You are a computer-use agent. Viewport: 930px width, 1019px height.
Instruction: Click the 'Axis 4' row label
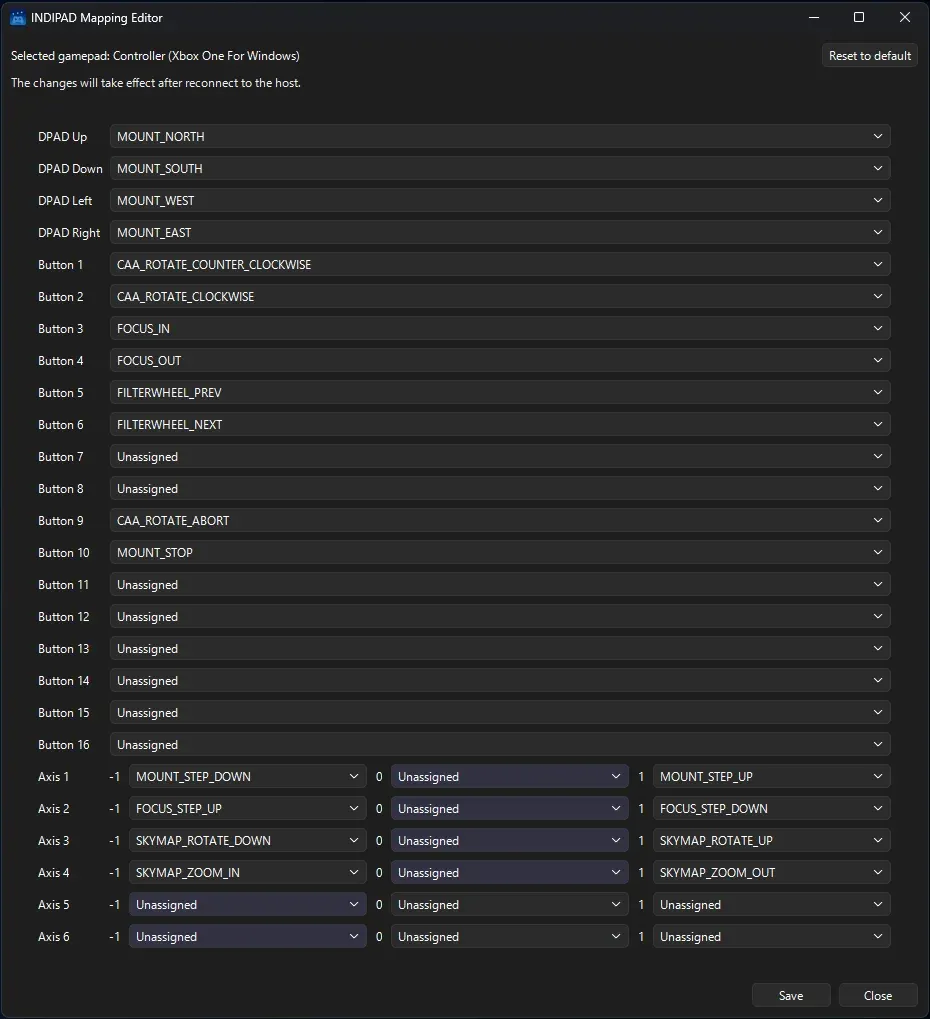pos(53,873)
